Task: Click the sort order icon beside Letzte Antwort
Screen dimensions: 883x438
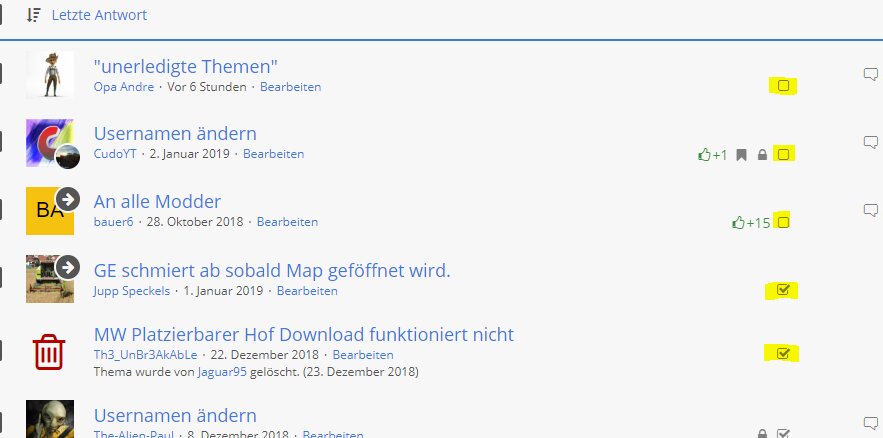Action: click(34, 15)
